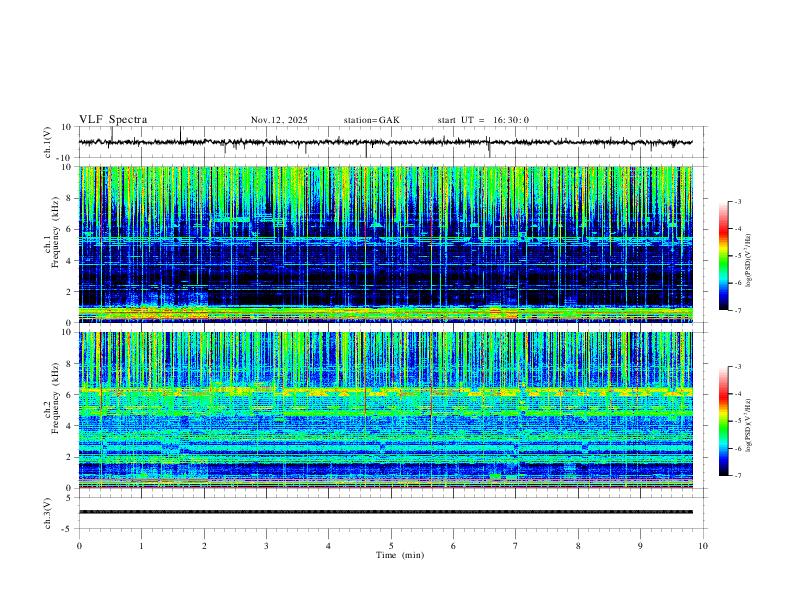The image size is (792, 612).
Task: Click the "start UT = 16:30:0" text
Action: click(483, 120)
